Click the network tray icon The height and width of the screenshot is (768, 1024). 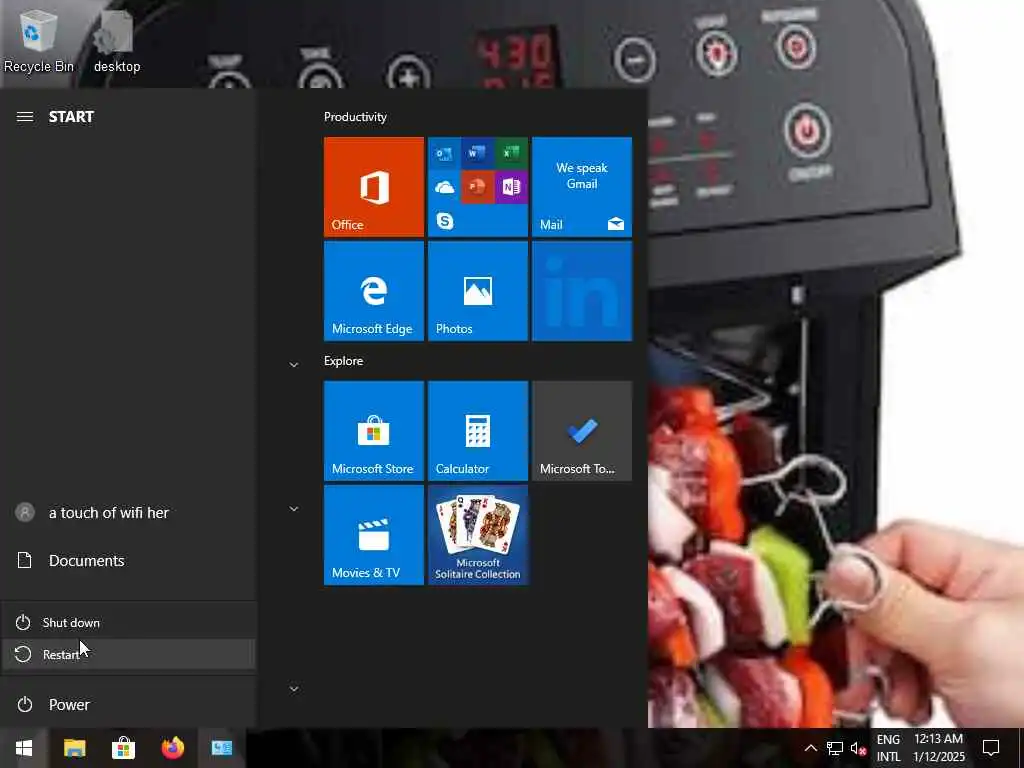[x=835, y=748]
